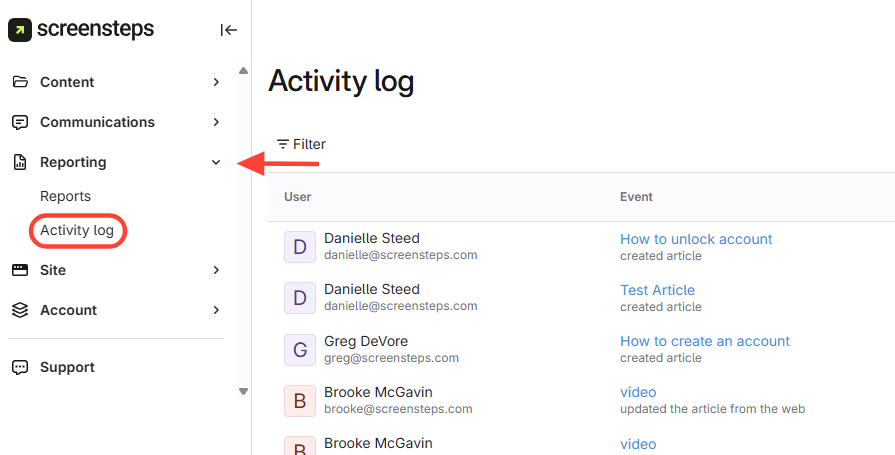Click the sidebar scroll down arrow
895x455 pixels.
click(x=243, y=391)
